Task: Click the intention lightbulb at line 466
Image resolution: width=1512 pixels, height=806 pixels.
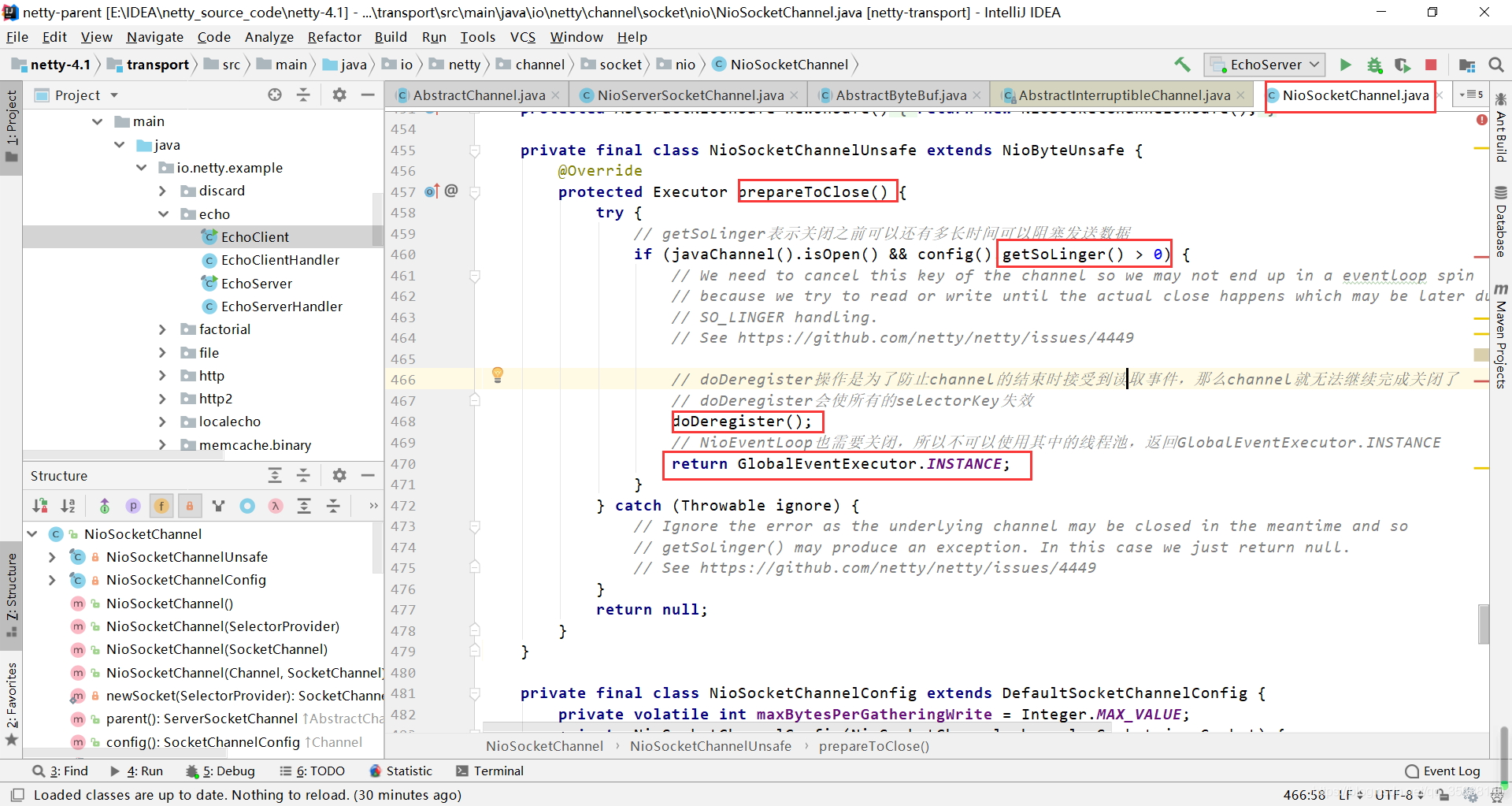Action: click(498, 375)
